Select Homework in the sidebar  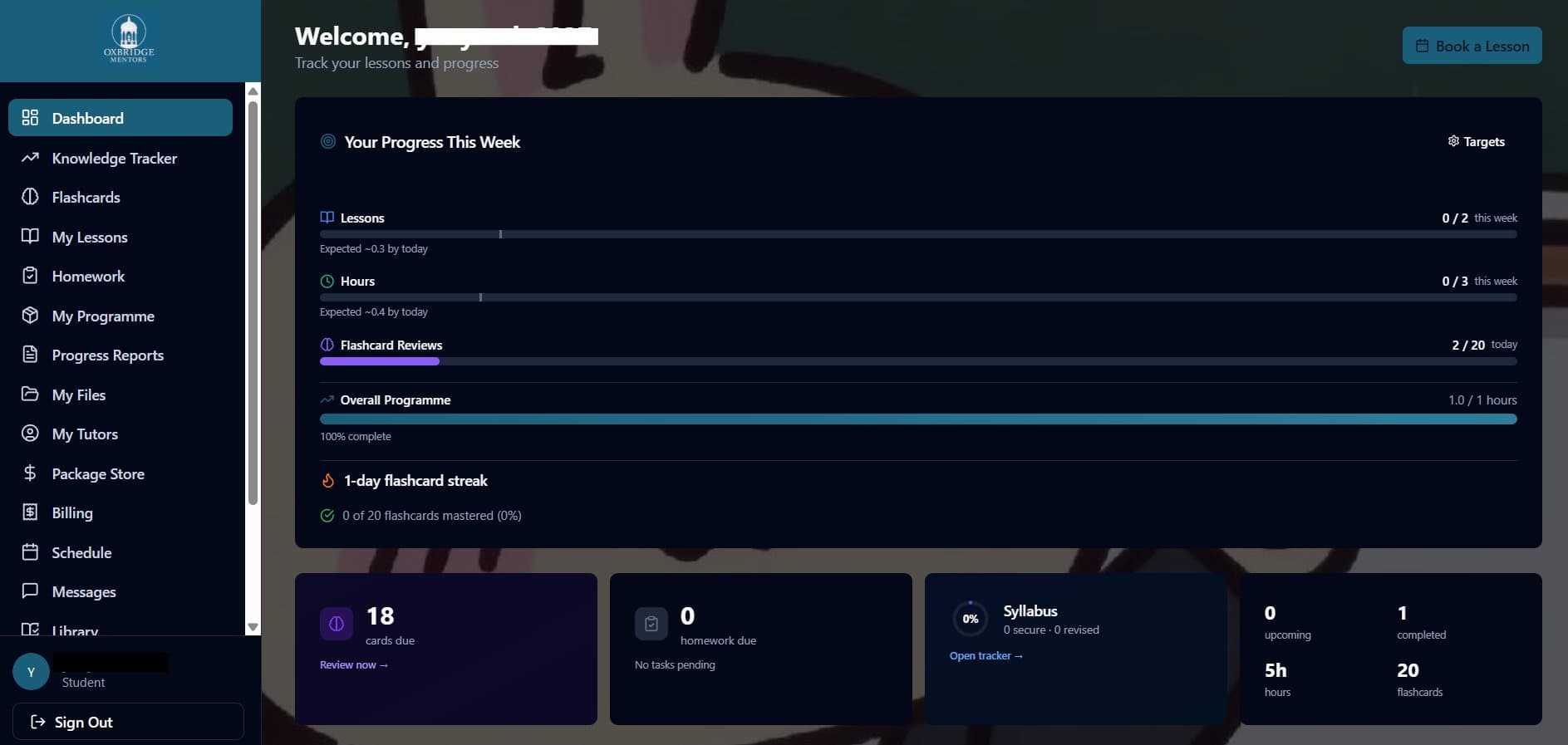(120, 276)
